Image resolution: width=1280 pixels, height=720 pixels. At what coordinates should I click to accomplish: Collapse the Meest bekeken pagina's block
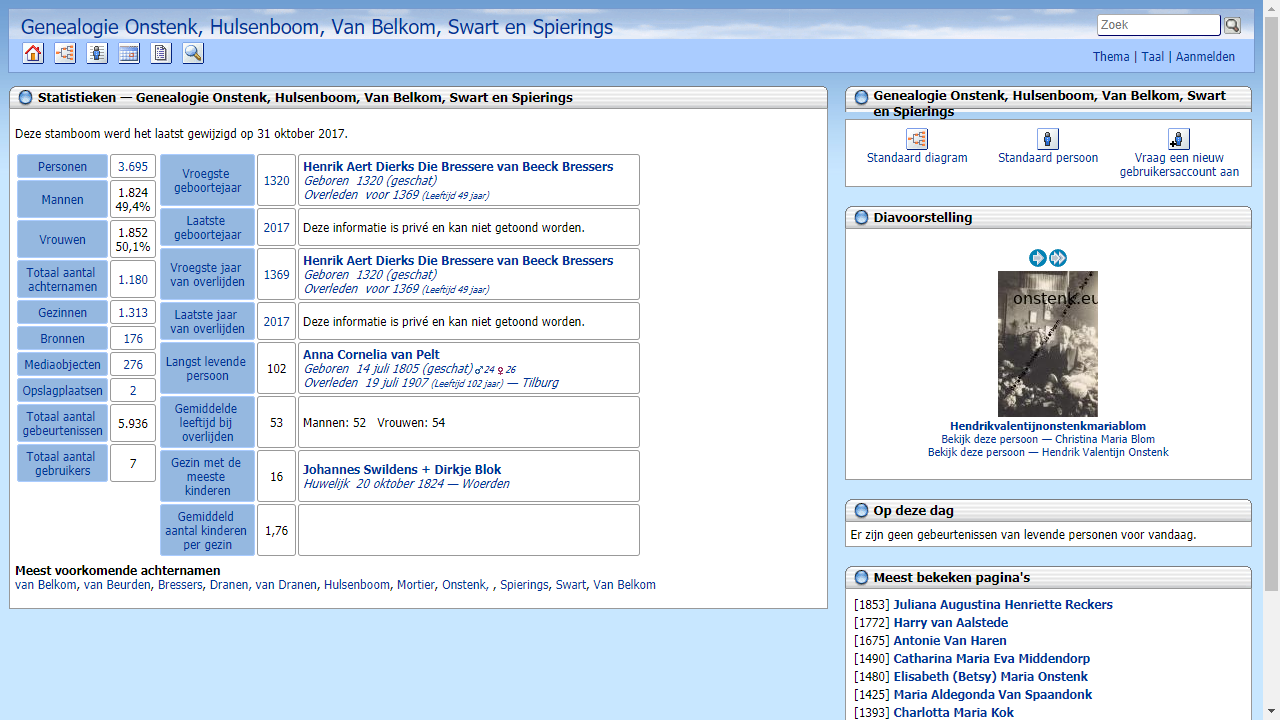coord(861,578)
